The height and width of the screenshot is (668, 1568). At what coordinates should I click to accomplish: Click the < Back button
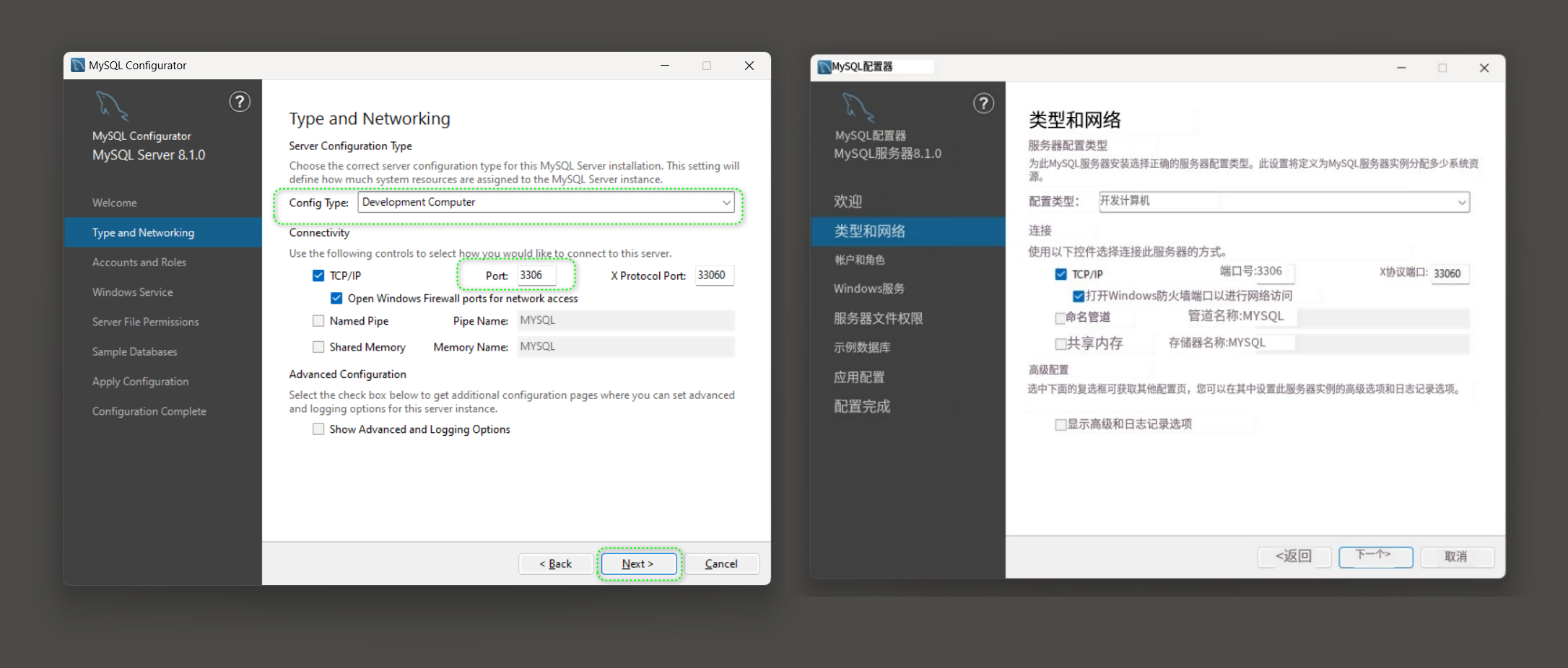556,563
